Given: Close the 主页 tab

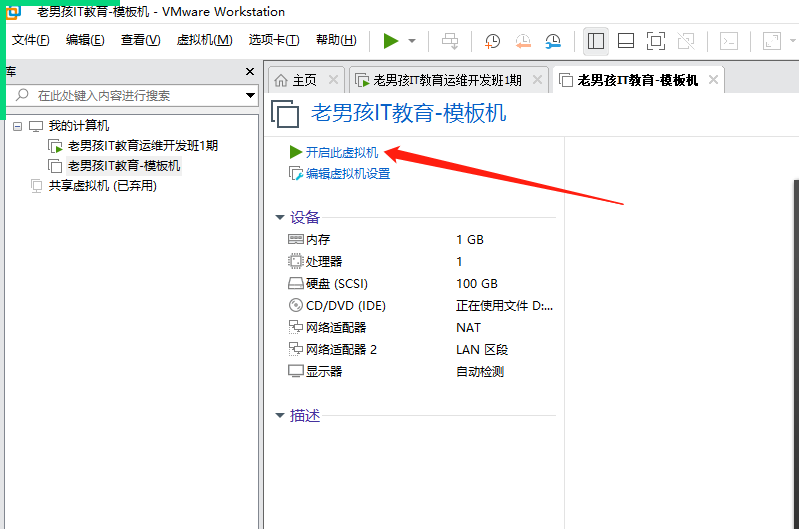Looking at the screenshot, I should [x=333, y=80].
